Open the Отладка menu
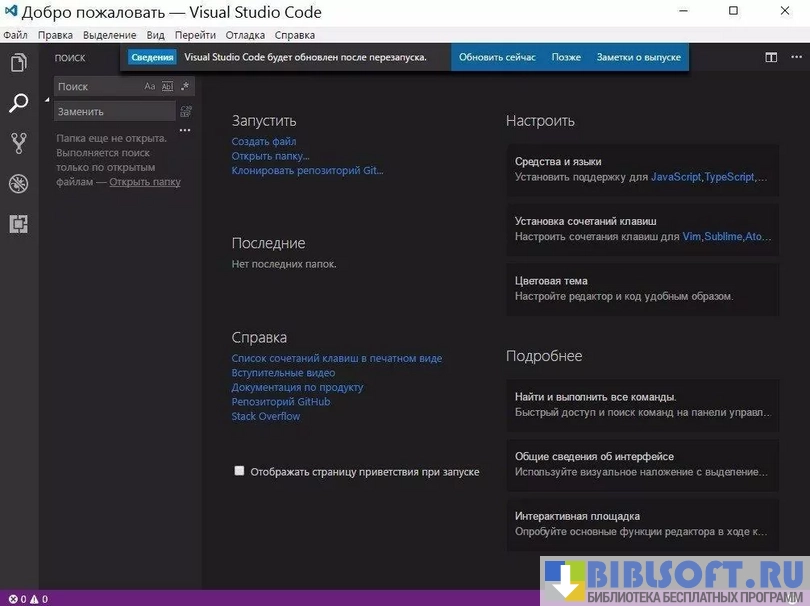Viewport: 810px width, 606px height. 245,35
